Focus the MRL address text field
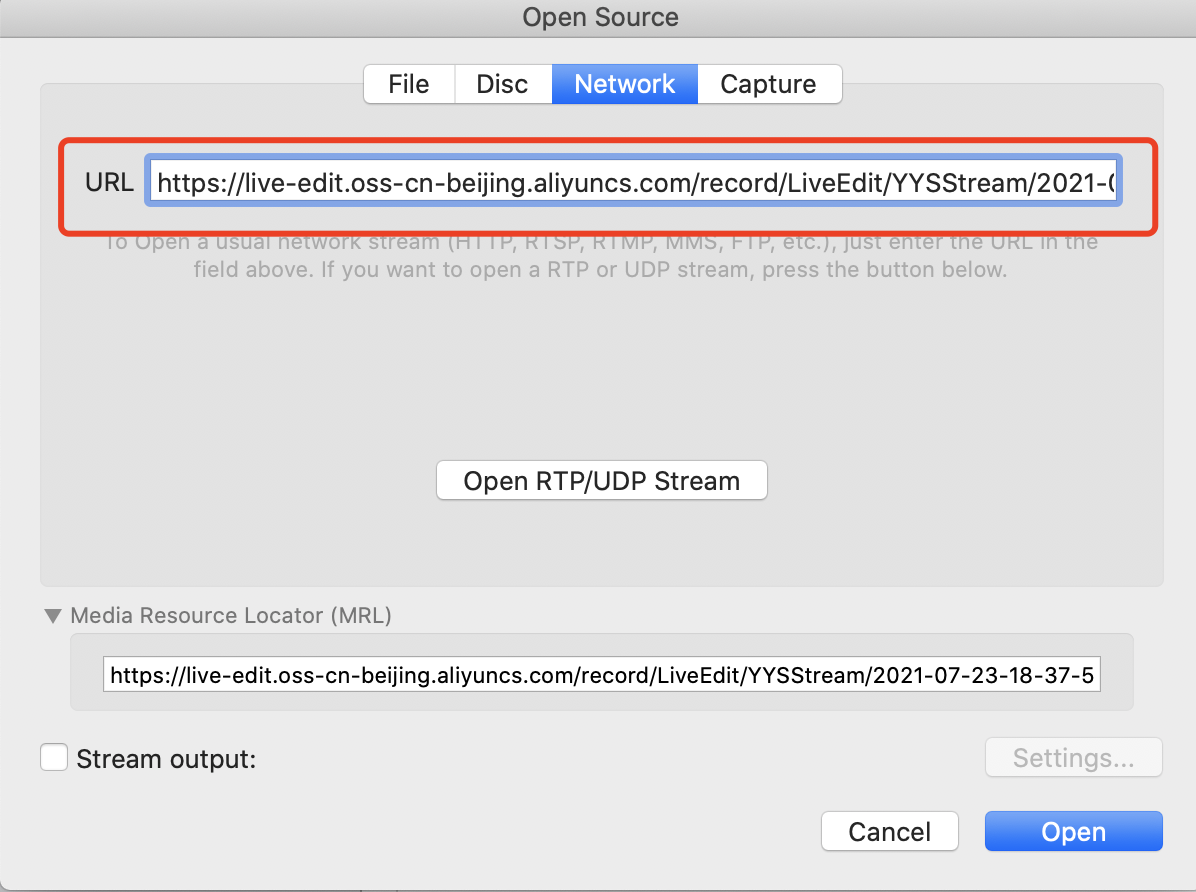This screenshot has height=892, width=1196. pyautogui.click(x=602, y=675)
